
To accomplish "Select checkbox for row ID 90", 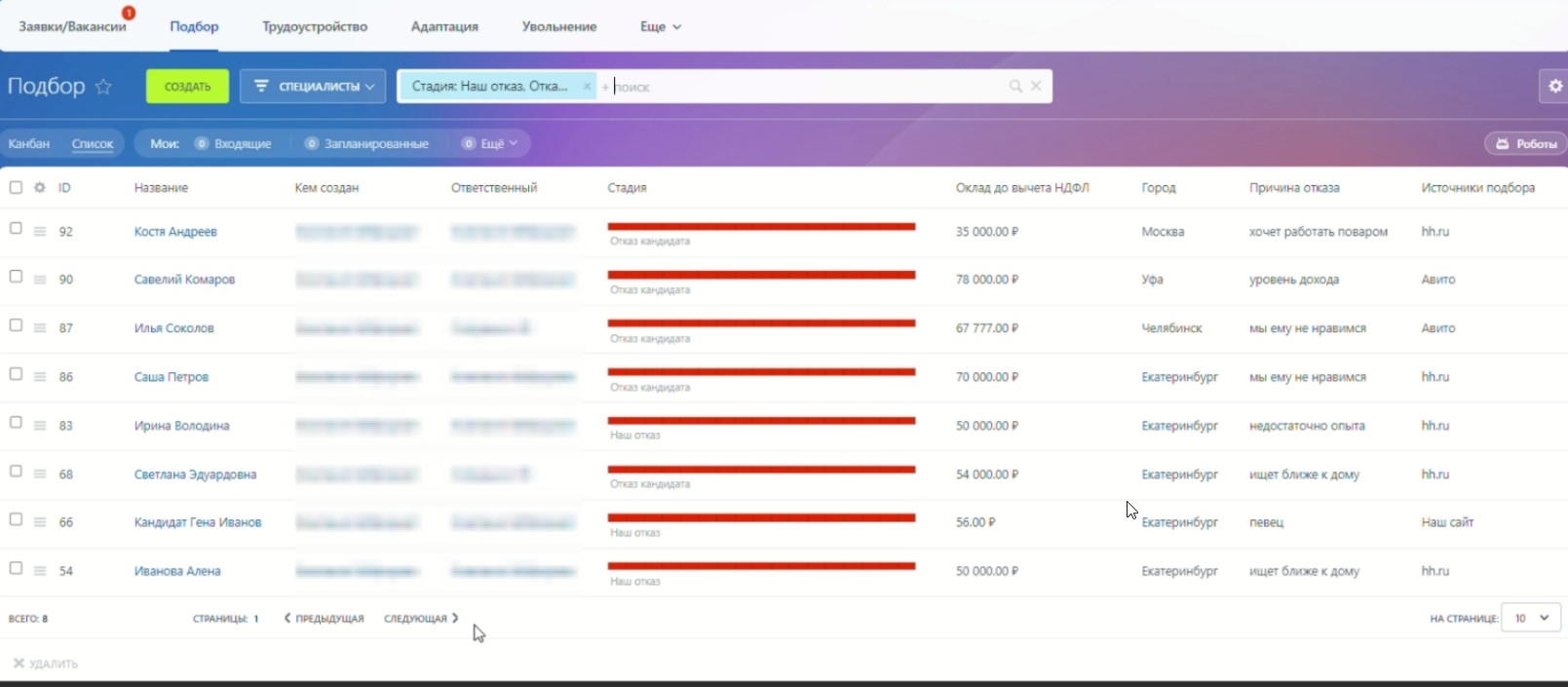I will pyautogui.click(x=16, y=277).
